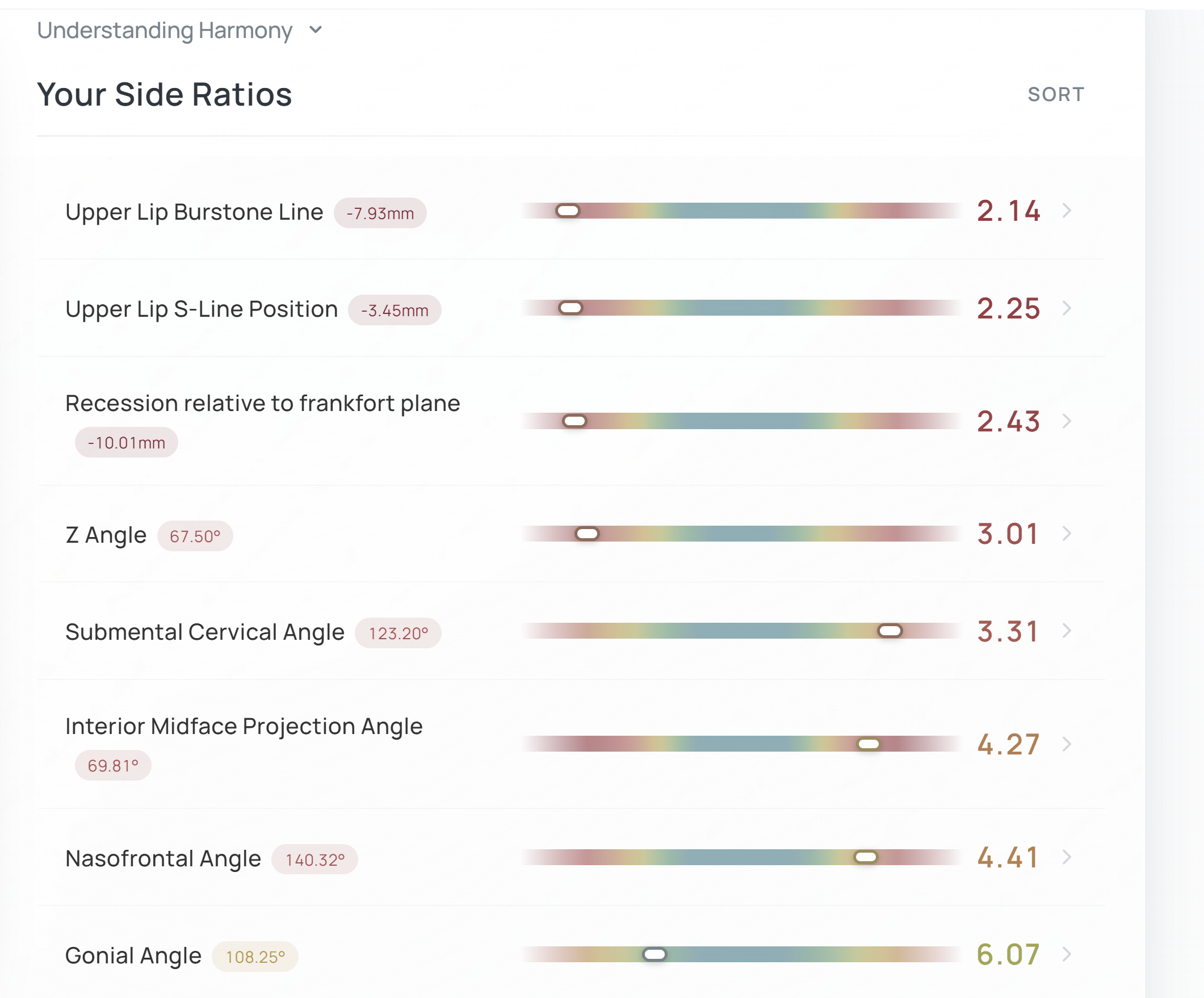
Task: Click the 67.50° Z Angle badge
Action: [195, 536]
